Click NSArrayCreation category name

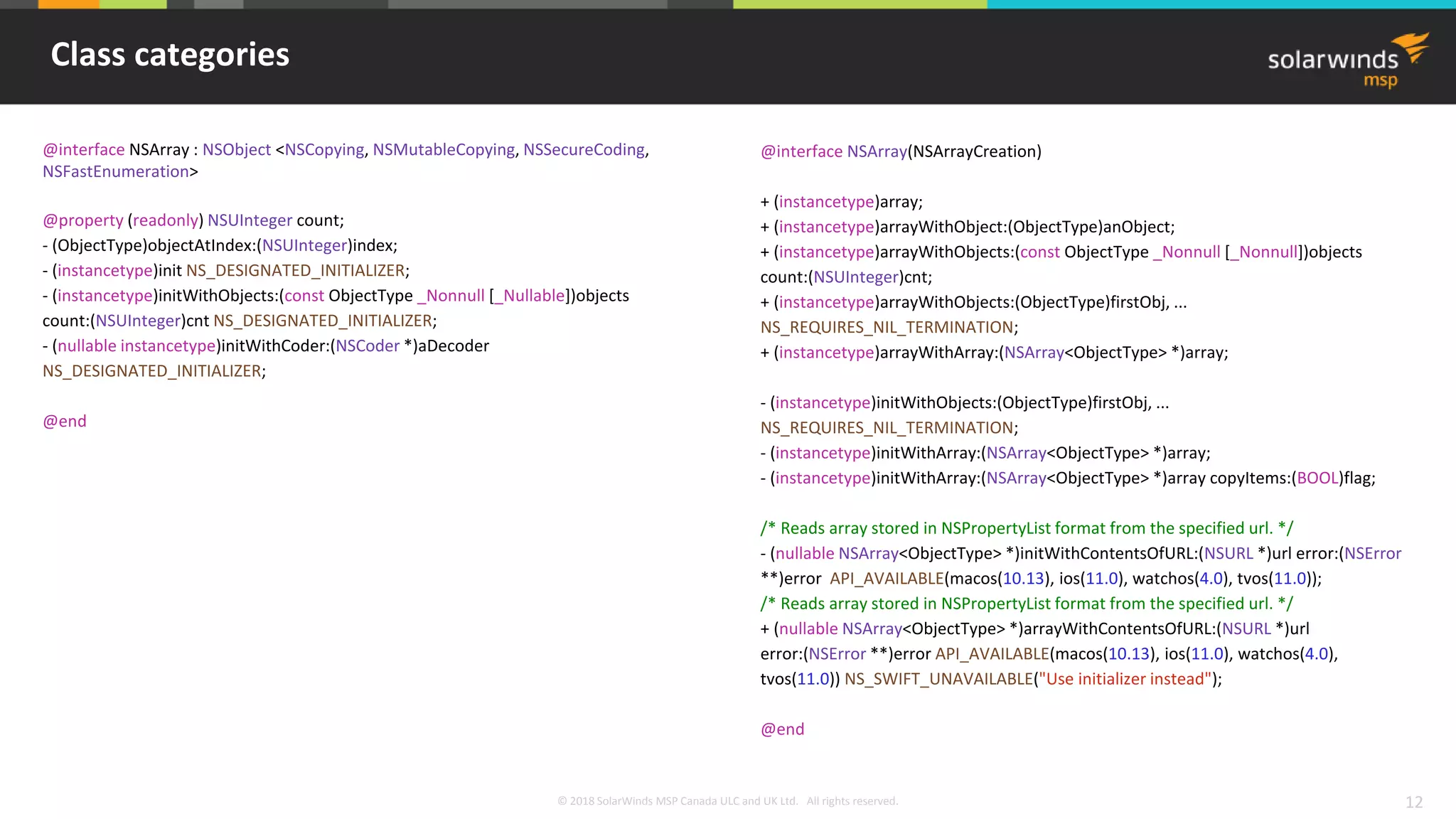pos(974,152)
